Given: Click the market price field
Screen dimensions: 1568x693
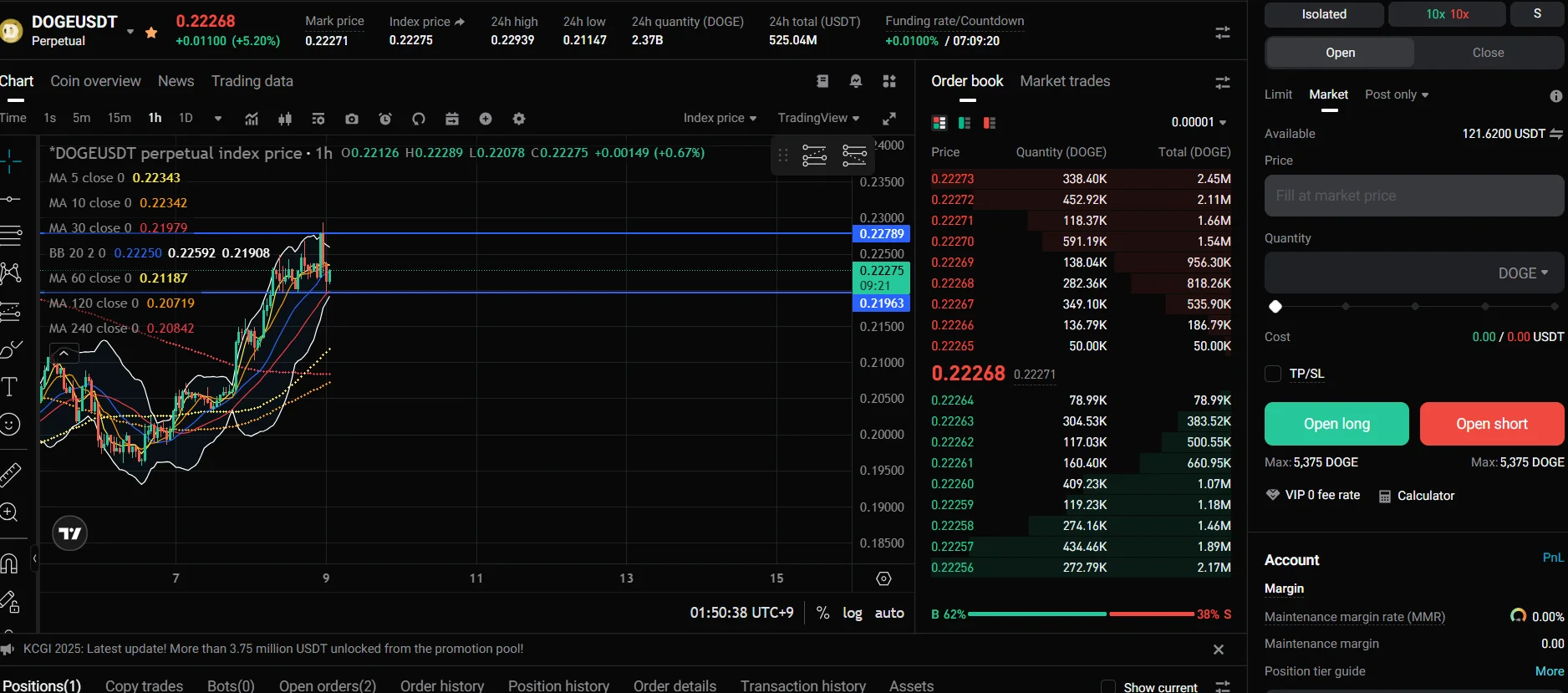Looking at the screenshot, I should pos(1414,196).
